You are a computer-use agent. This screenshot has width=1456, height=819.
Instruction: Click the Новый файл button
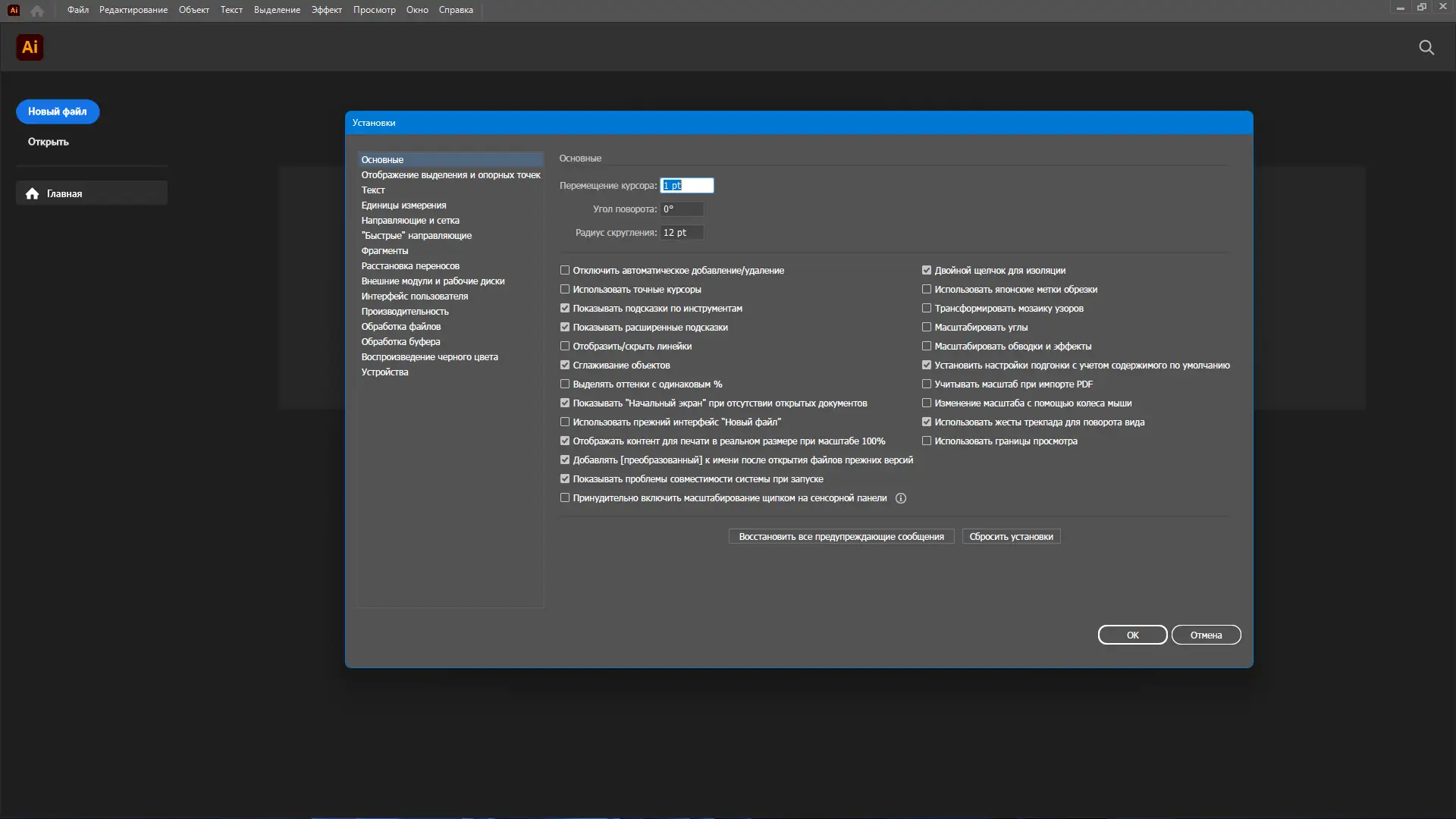pos(58,111)
